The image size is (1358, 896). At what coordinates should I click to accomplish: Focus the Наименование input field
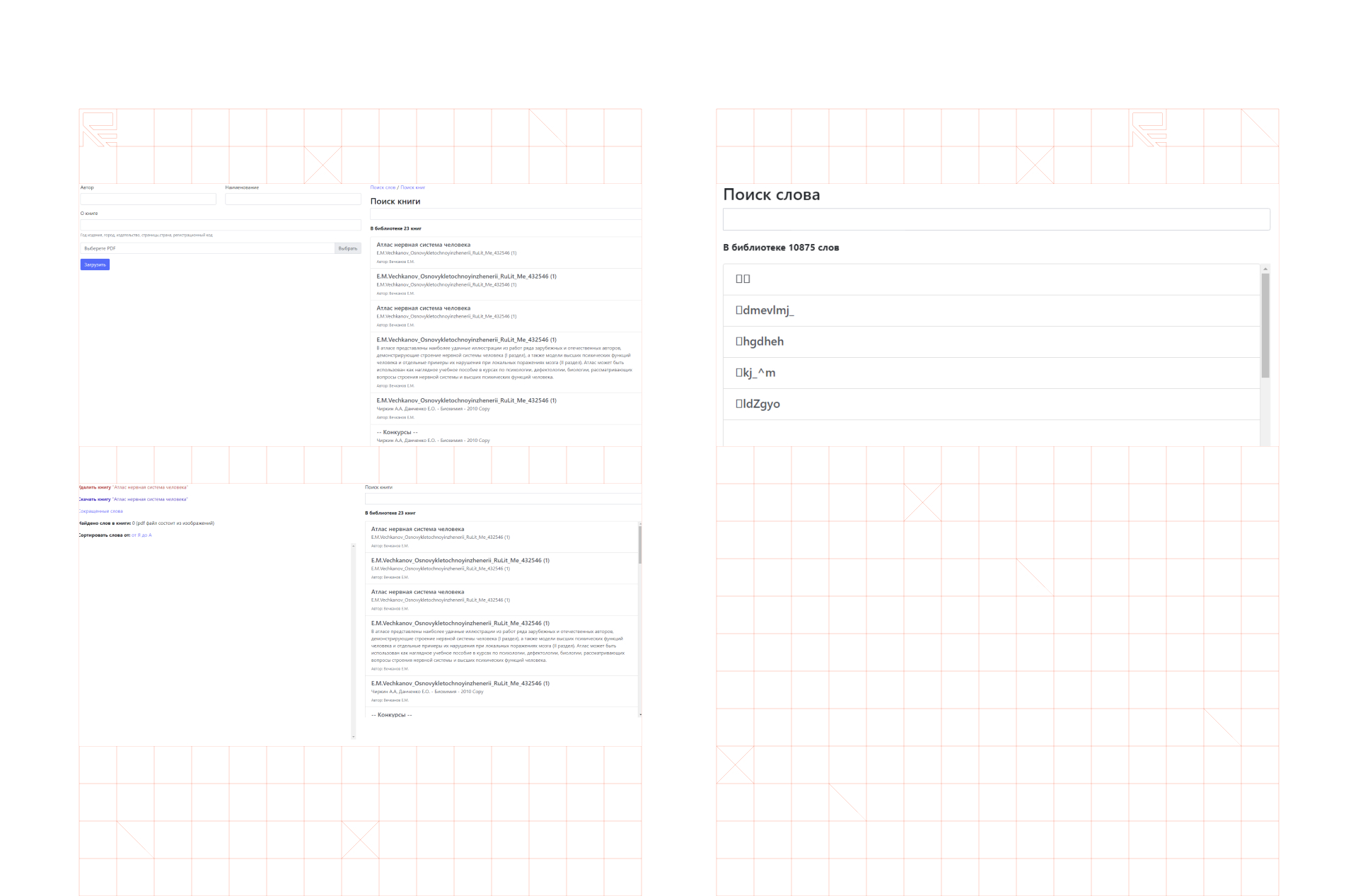click(x=293, y=199)
